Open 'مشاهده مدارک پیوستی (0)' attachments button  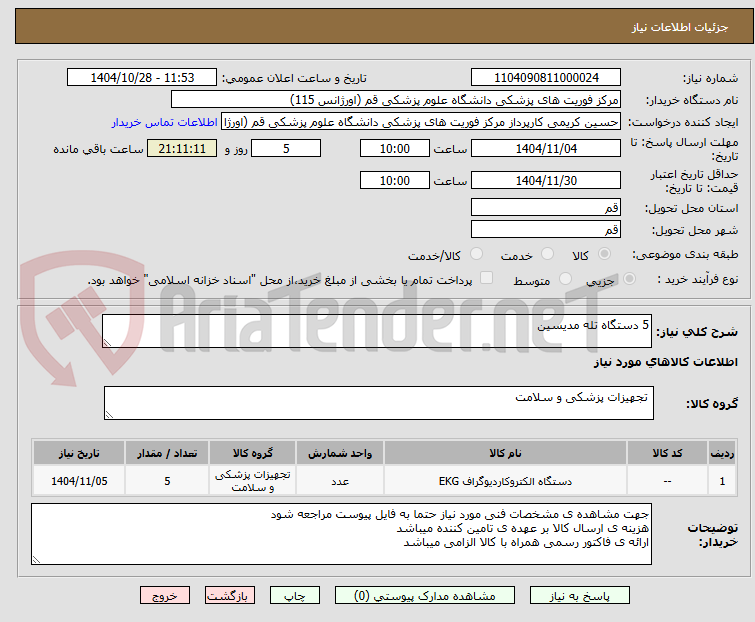[x=425, y=596]
